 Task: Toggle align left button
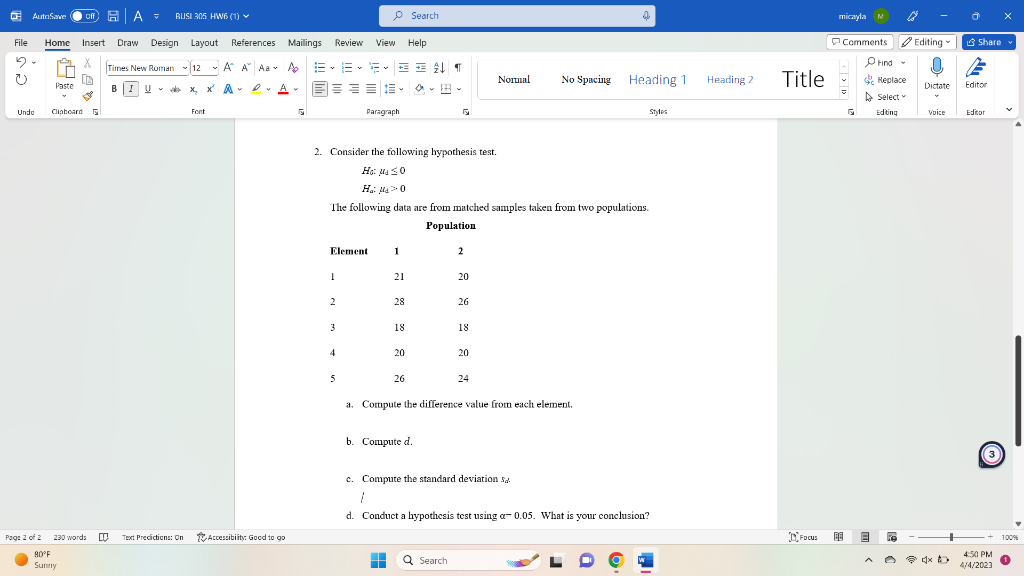(x=319, y=89)
